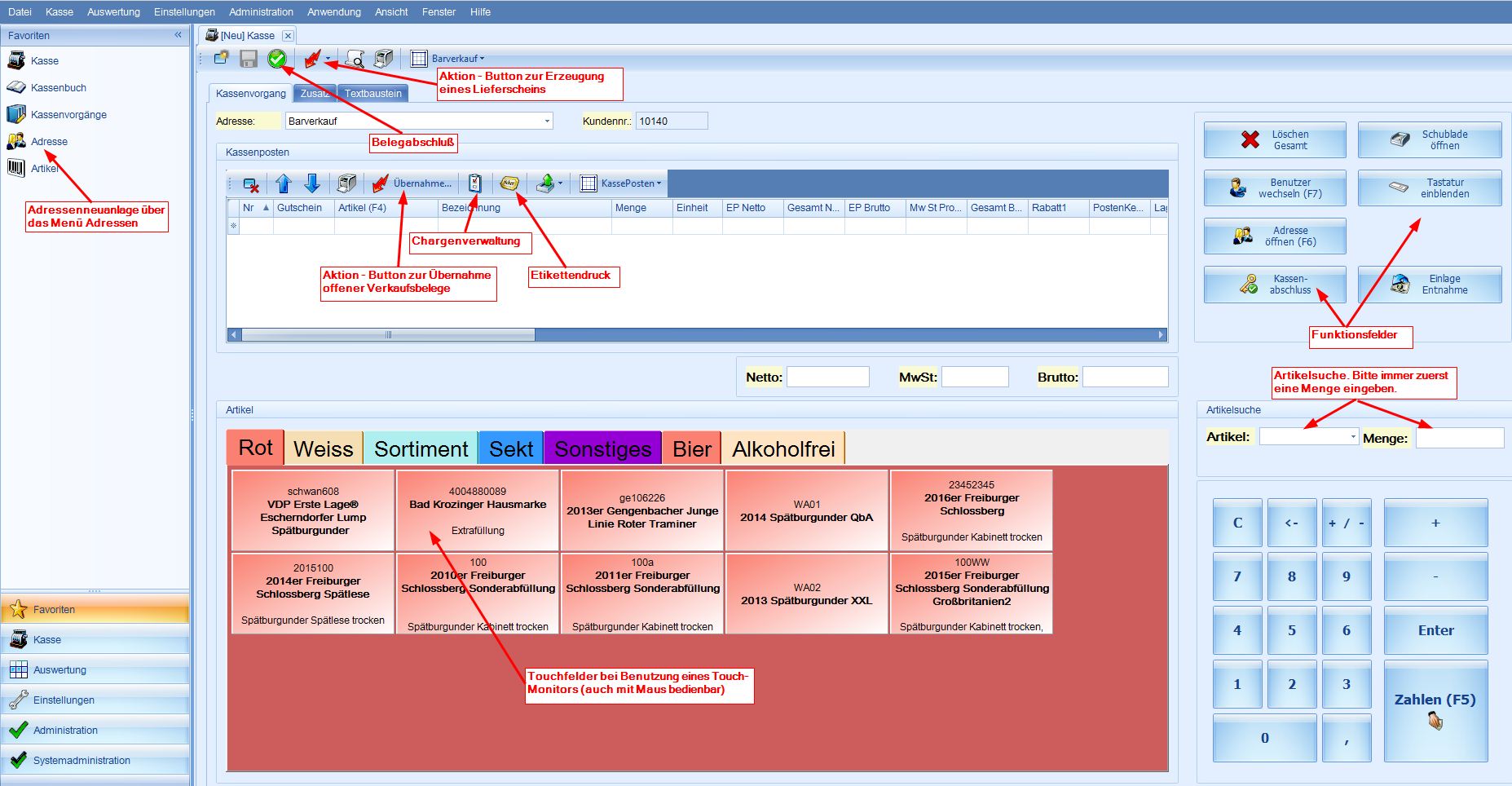The image size is (1512, 786).
Task: Expand the Artikel search combo box
Action: click(x=1353, y=437)
